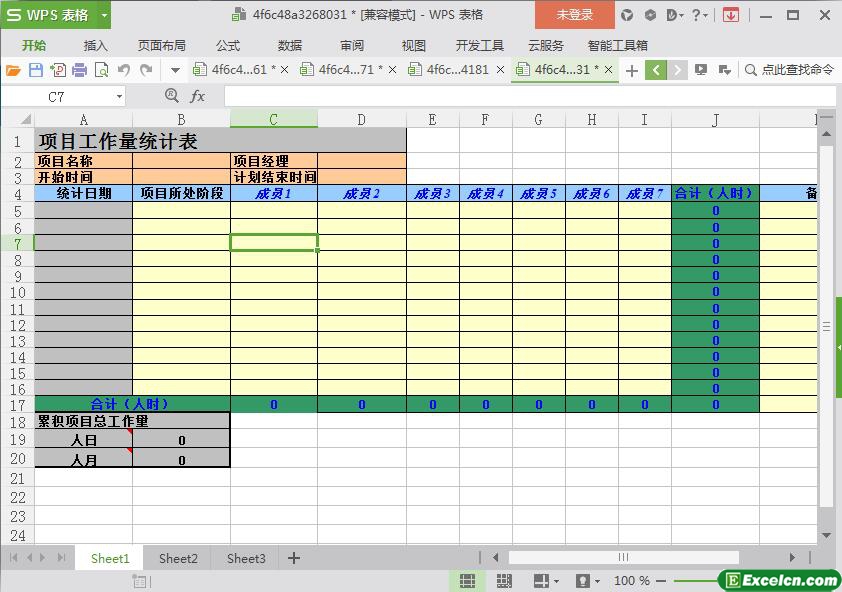The width and height of the screenshot is (842, 592).
Task: Click the skin/theme icon next to 未登录
Action: point(627,15)
